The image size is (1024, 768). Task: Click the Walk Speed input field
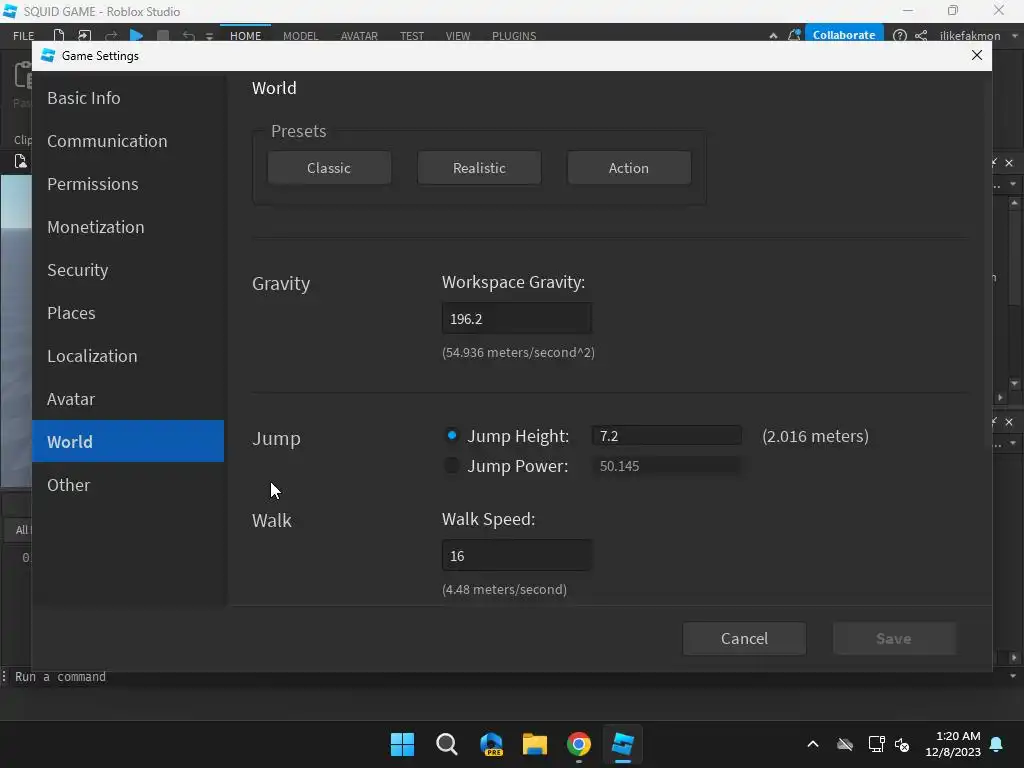(x=517, y=556)
